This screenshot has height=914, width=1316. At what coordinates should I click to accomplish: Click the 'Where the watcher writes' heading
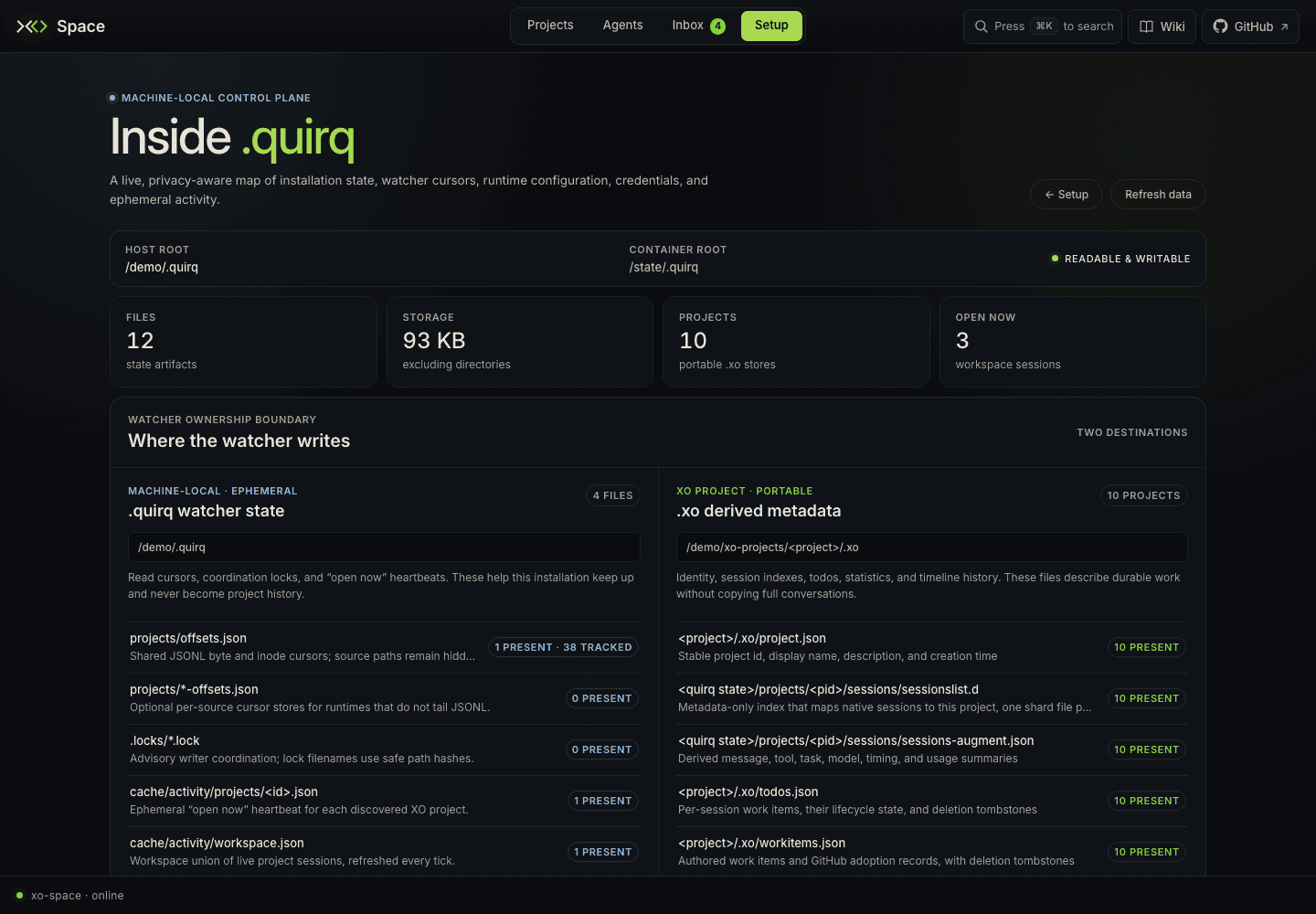point(239,441)
